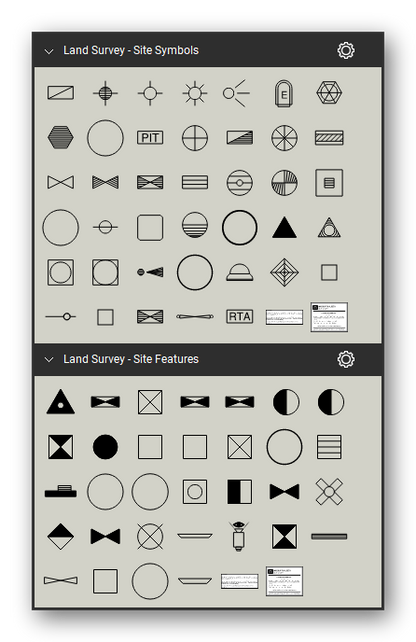The width and height of the screenshot is (416, 642).
Task: Select the sun-shaped symbol with radiating rays
Action: 195,93
